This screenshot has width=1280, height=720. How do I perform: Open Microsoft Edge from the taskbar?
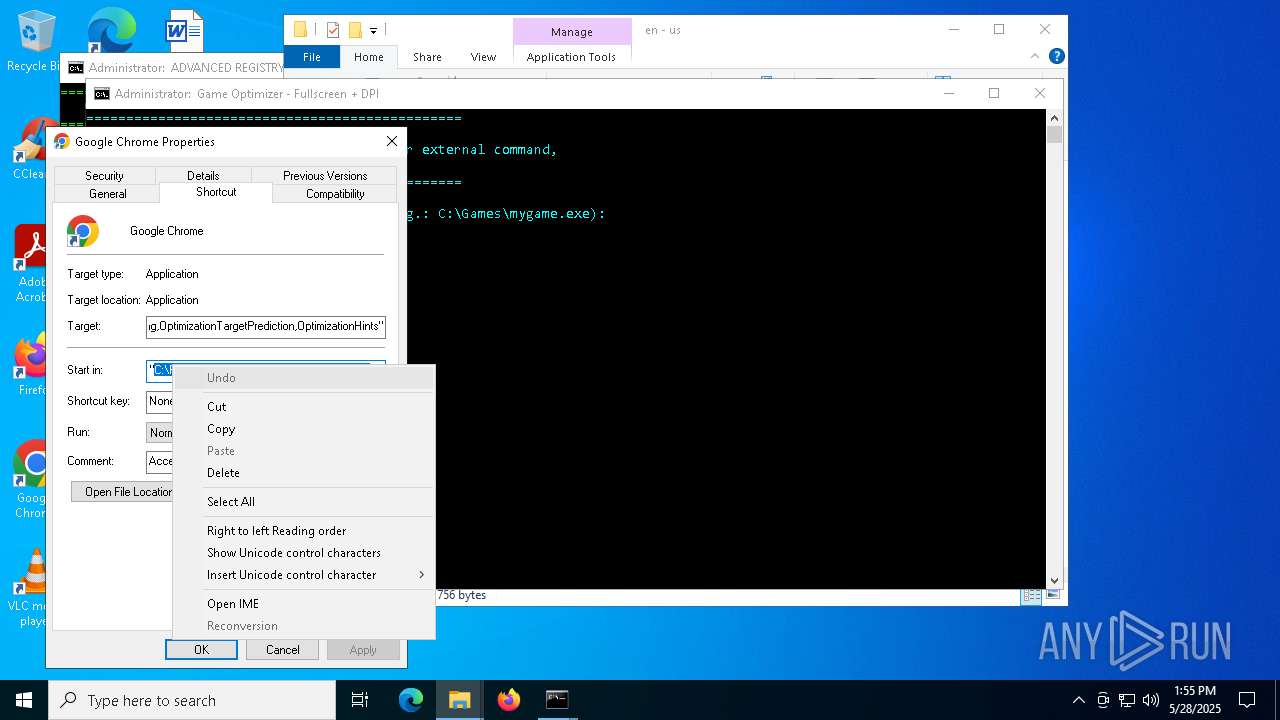[411, 700]
